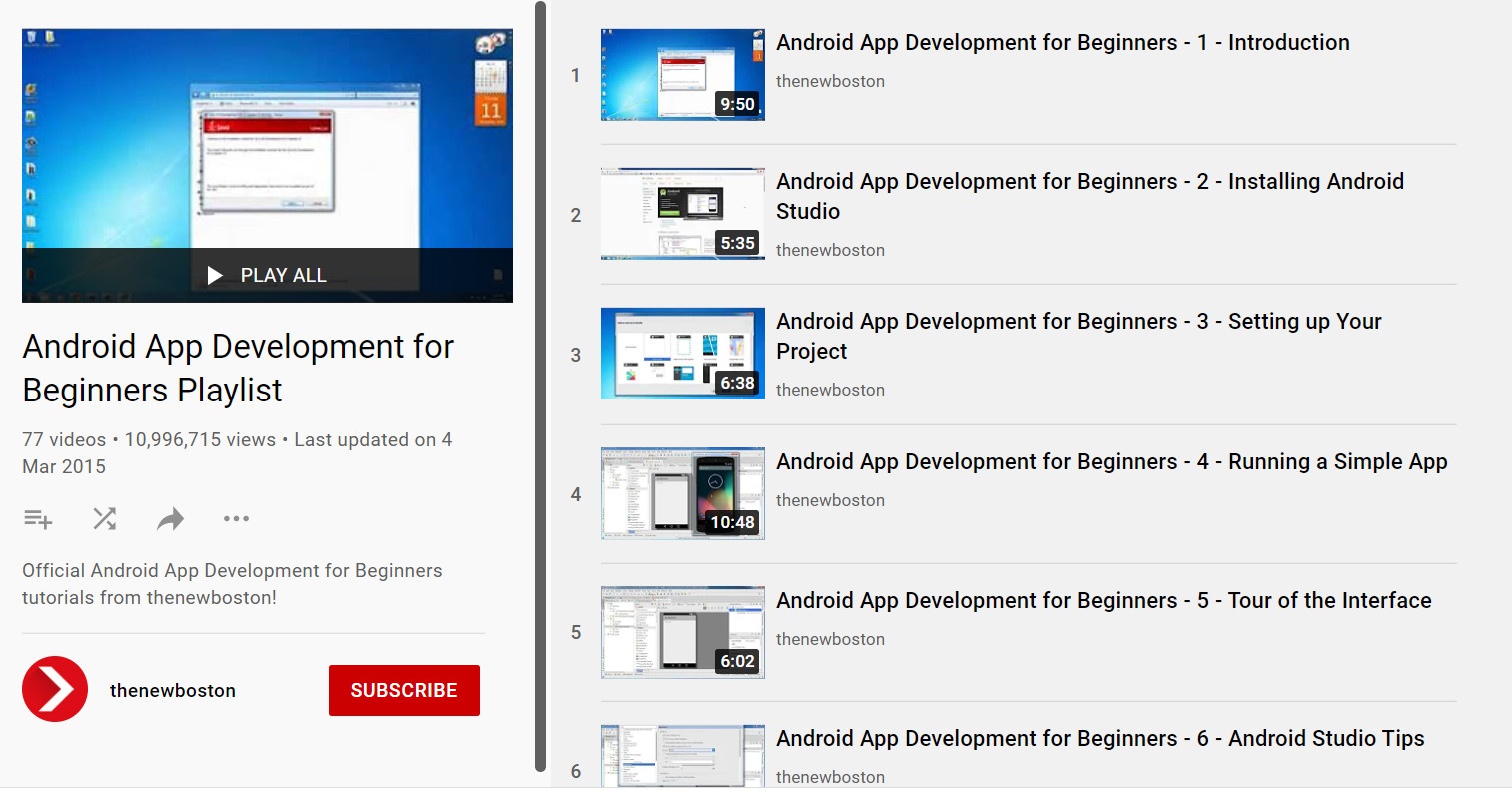Viewport: 1512px width, 797px height.
Task: Click thenewboston under Android Studio Tips
Action: click(830, 777)
